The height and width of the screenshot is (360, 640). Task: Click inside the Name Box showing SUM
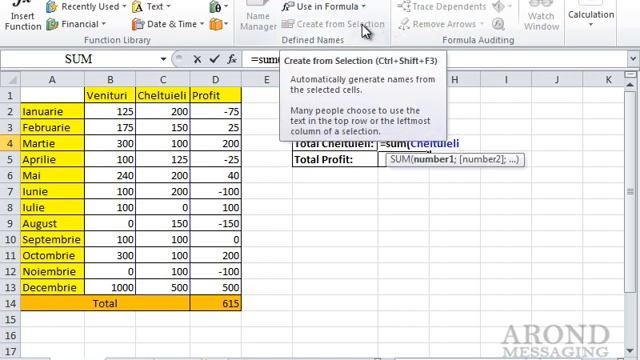[x=78, y=59]
